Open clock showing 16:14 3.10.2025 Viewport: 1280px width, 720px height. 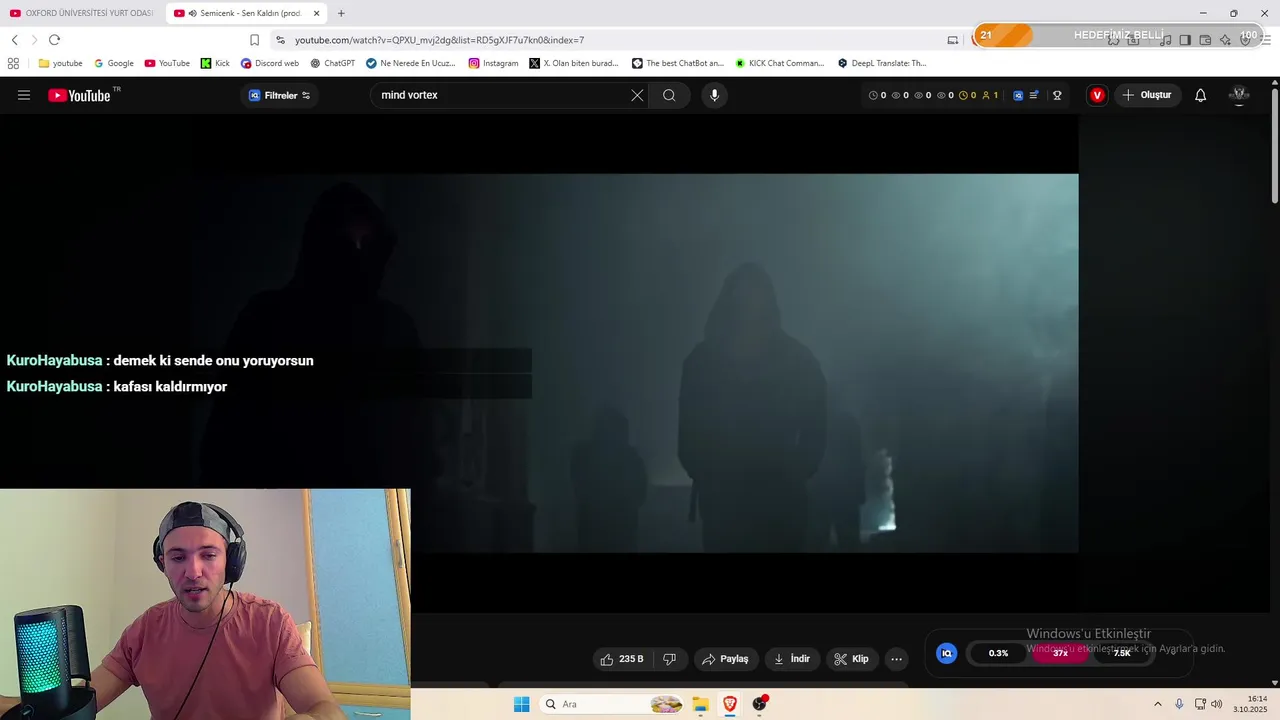tap(1250, 704)
